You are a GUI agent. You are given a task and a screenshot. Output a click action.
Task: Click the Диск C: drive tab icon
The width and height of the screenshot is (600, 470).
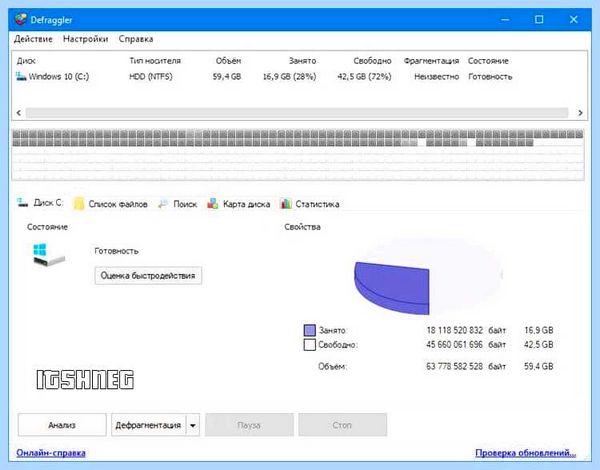click(22, 203)
